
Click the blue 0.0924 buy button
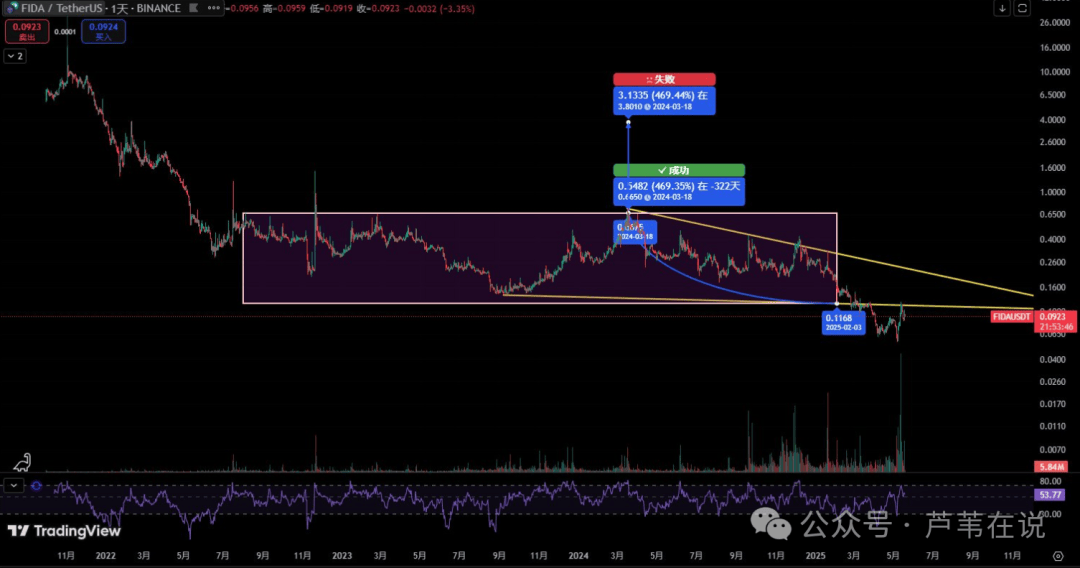tap(103, 32)
